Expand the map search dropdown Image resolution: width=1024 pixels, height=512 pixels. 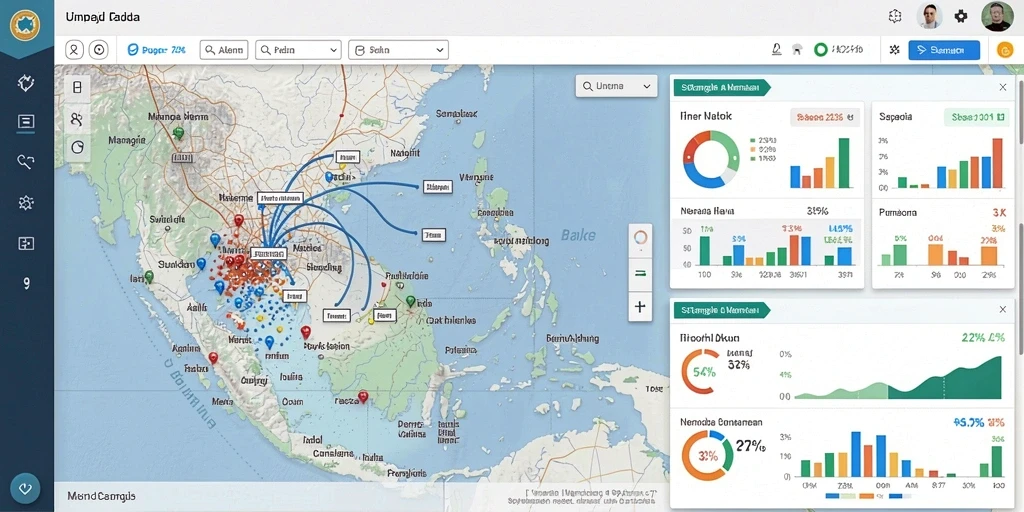(x=616, y=86)
